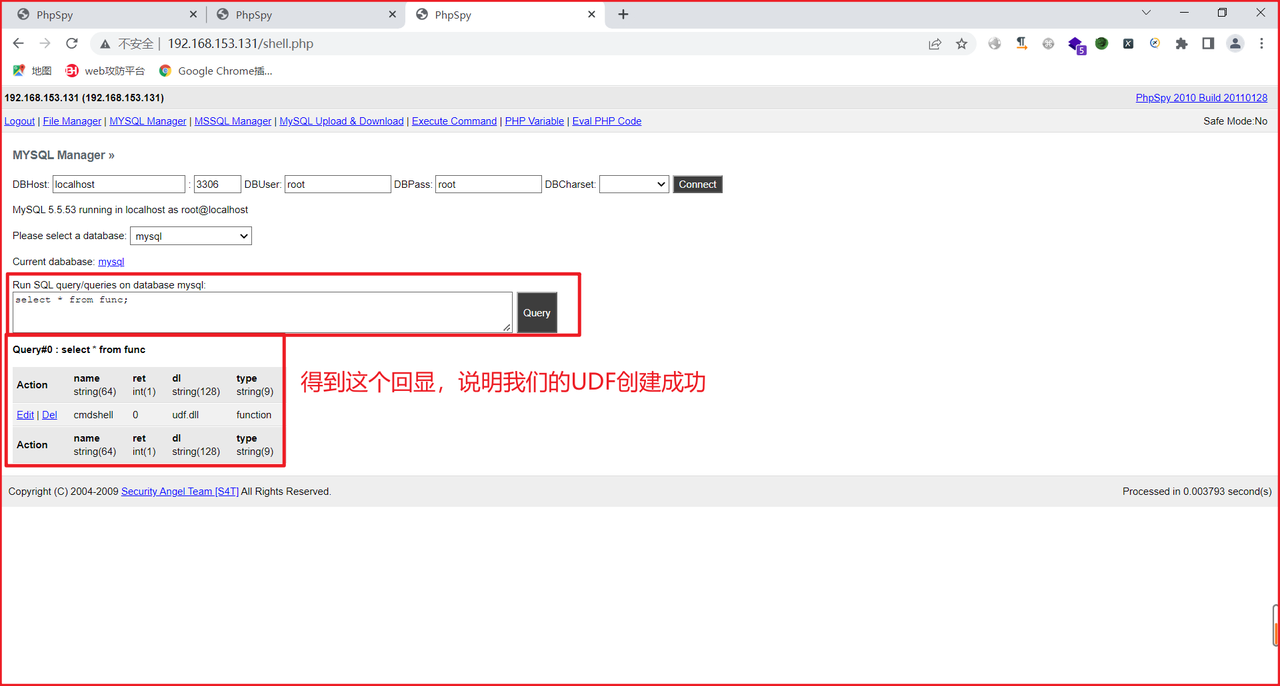Open a new tab with plus button
The height and width of the screenshot is (686, 1280).
coord(623,14)
